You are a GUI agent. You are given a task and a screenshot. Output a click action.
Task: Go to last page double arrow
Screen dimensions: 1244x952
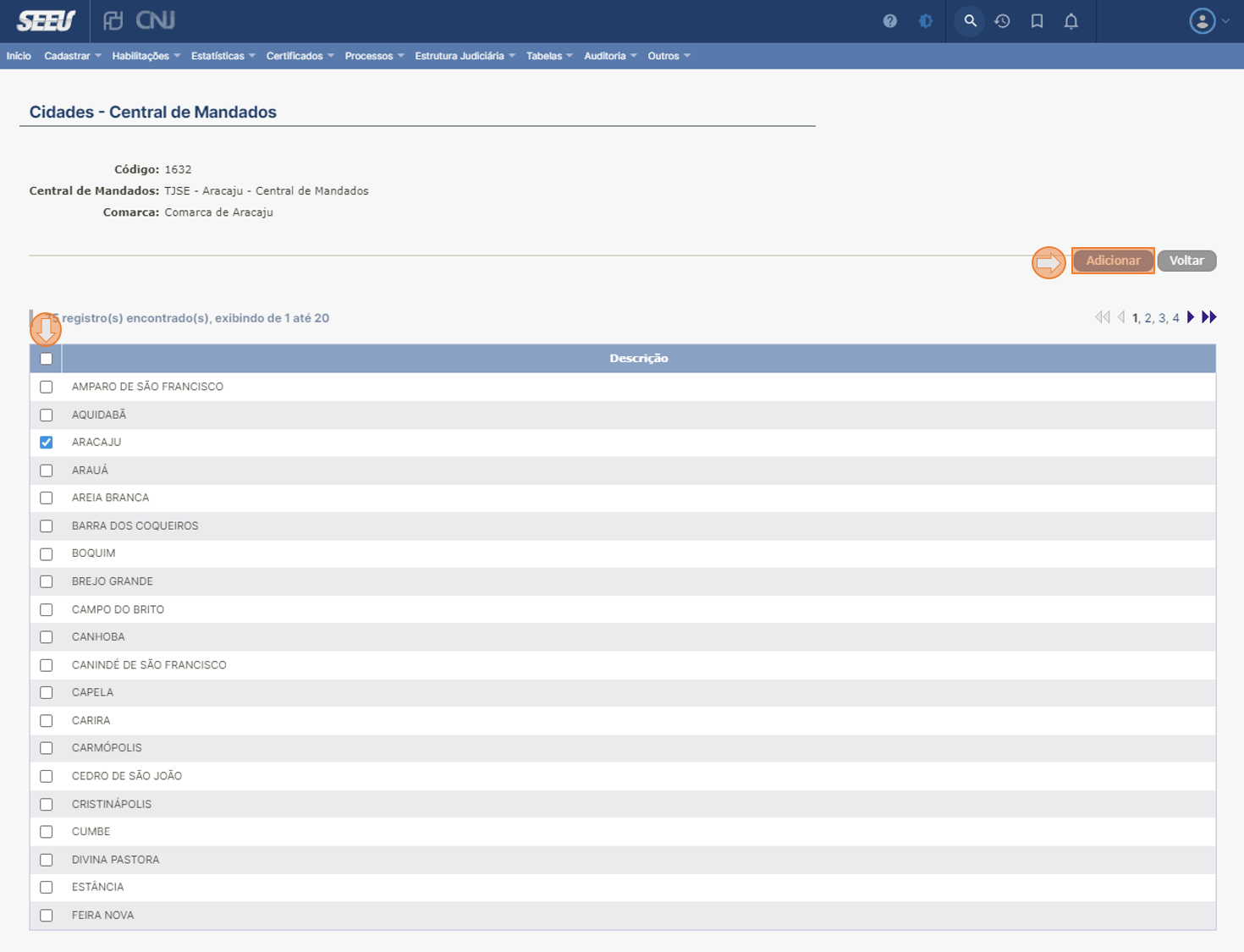click(x=1209, y=317)
